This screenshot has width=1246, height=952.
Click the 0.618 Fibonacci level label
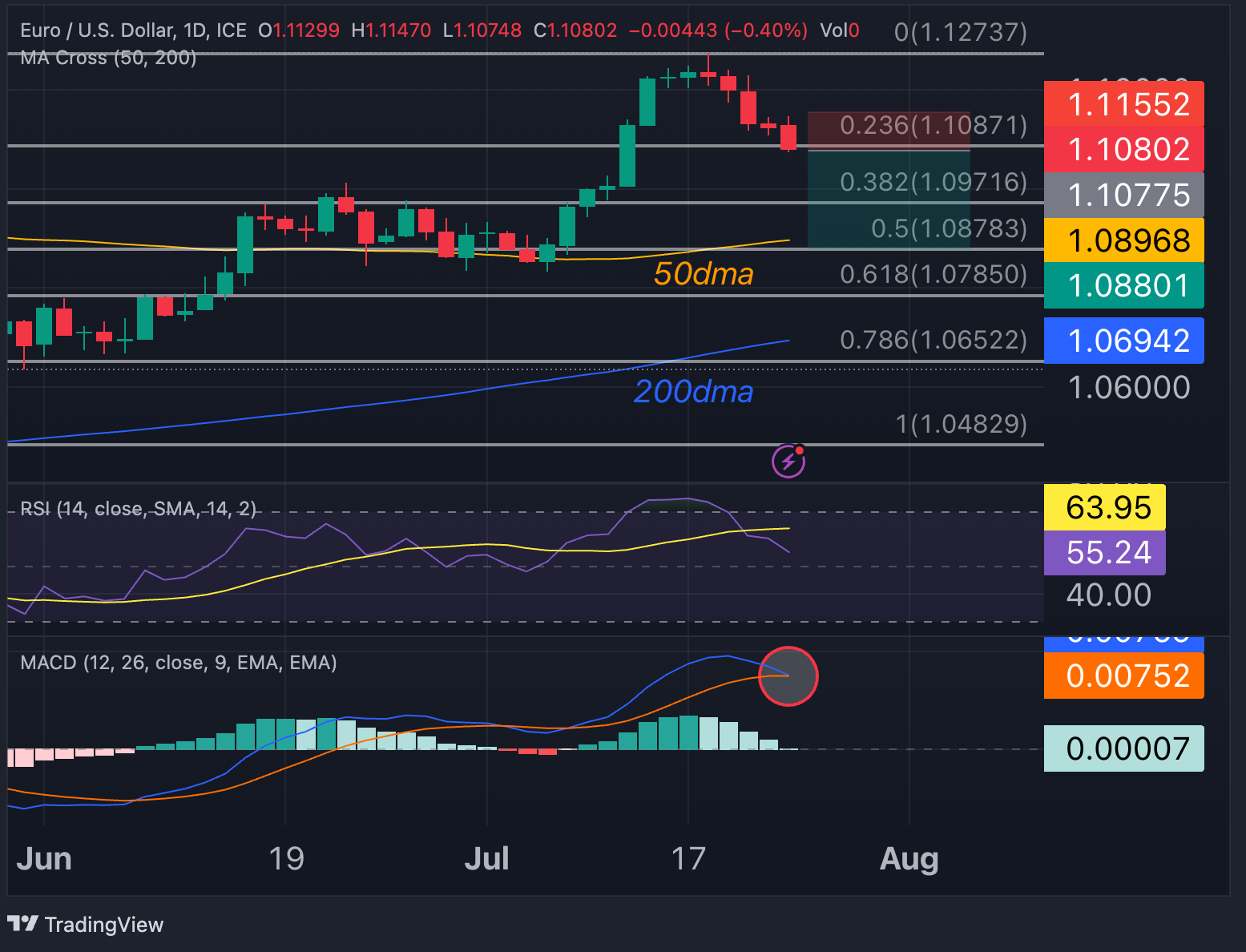(x=933, y=274)
